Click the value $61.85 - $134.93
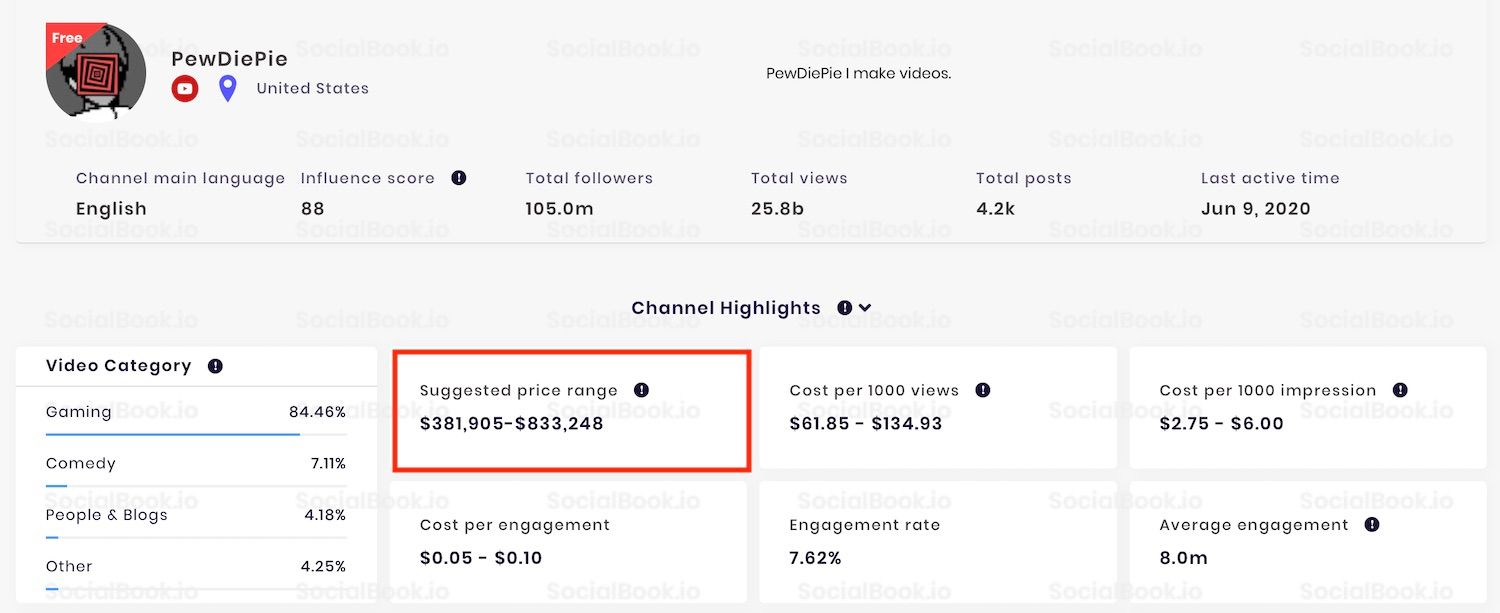 point(866,423)
